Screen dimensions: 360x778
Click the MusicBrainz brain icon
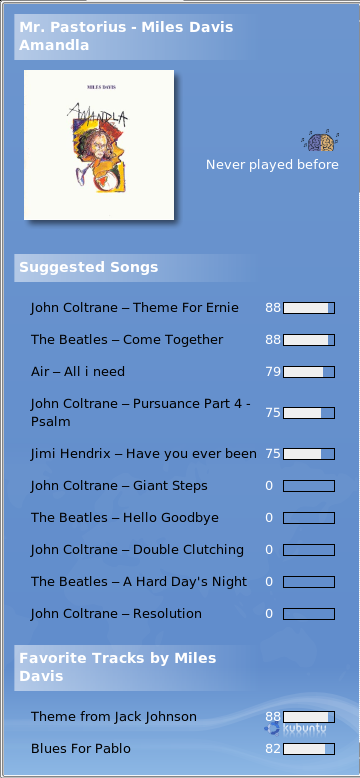click(320, 141)
